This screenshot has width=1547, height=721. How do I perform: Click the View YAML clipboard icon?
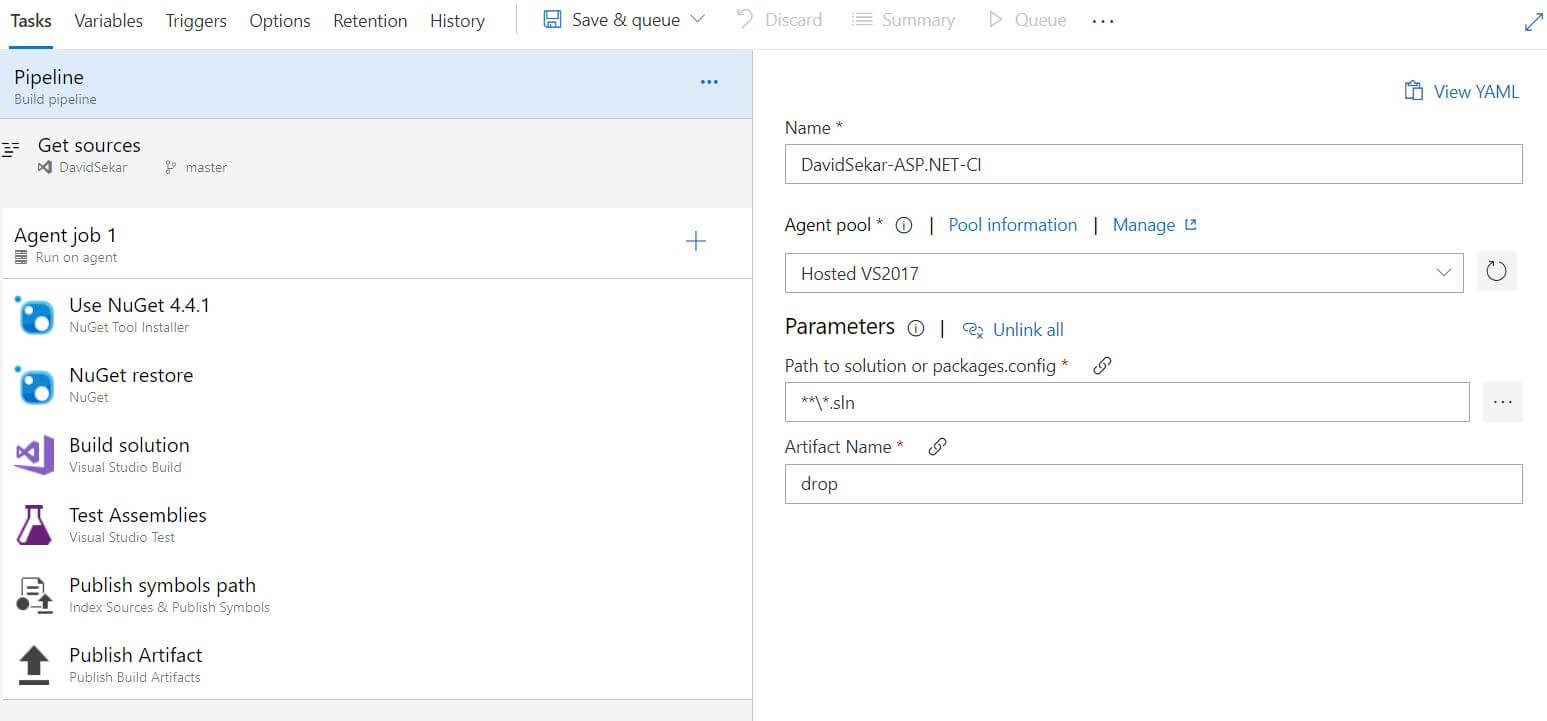[1413, 91]
